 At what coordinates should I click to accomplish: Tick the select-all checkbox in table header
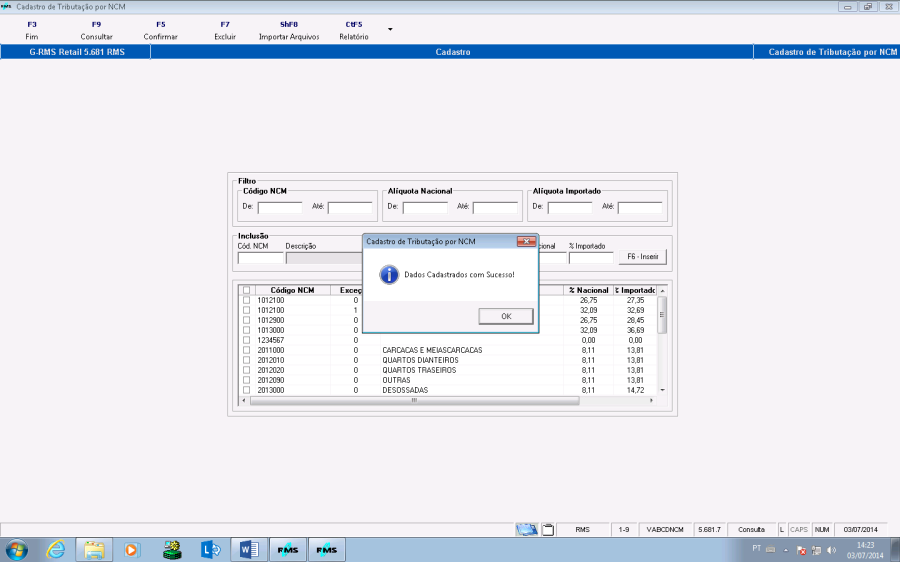pyautogui.click(x=247, y=290)
